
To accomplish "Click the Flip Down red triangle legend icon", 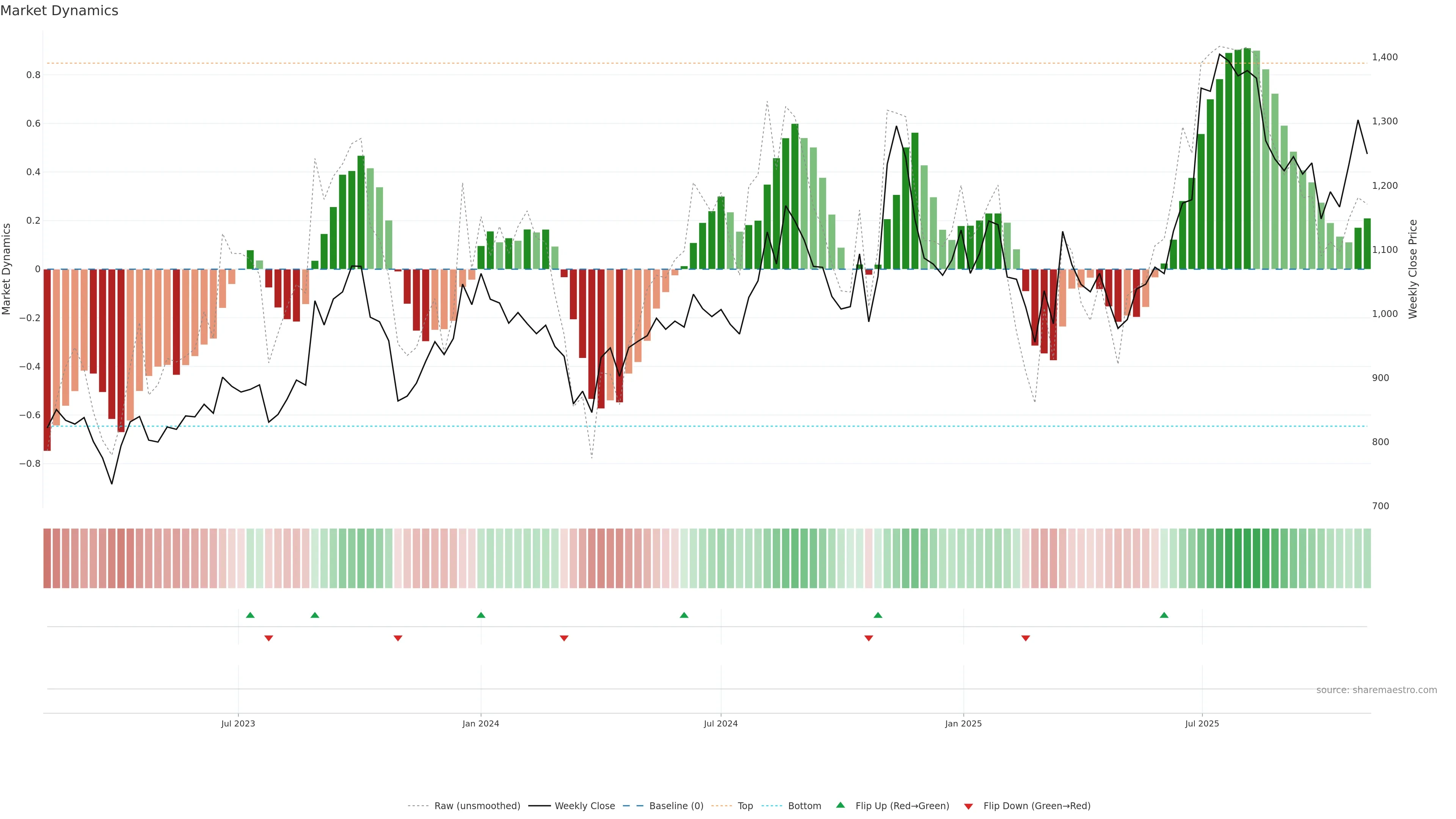I will [968, 806].
